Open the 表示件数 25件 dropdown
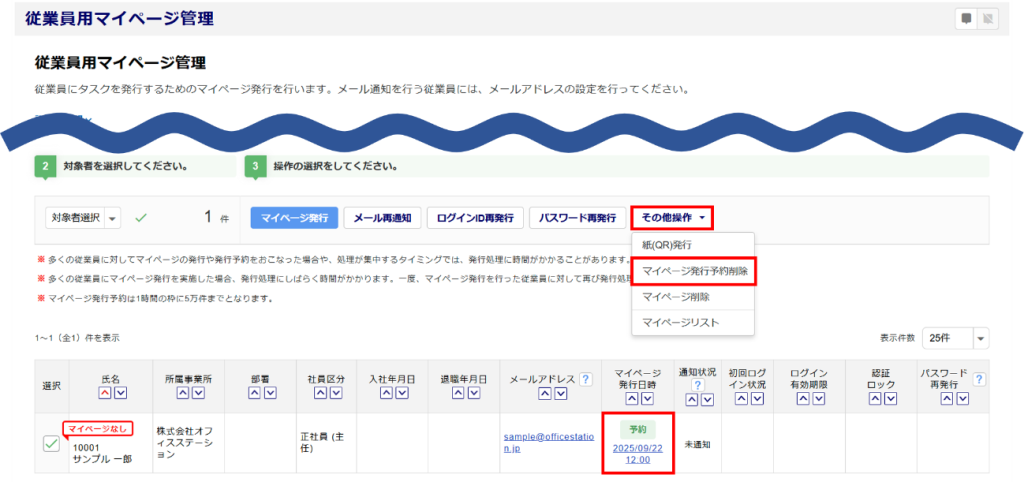 point(955,338)
